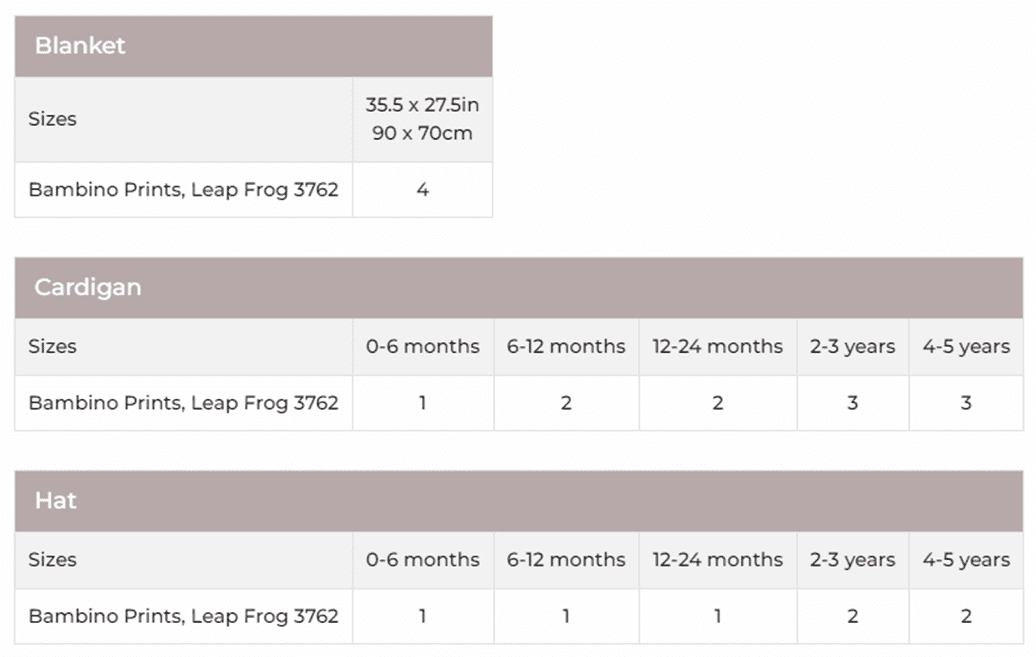Click the Bambino Prints label in Hat table
Screen dimensions: 1036x657
click(x=183, y=616)
